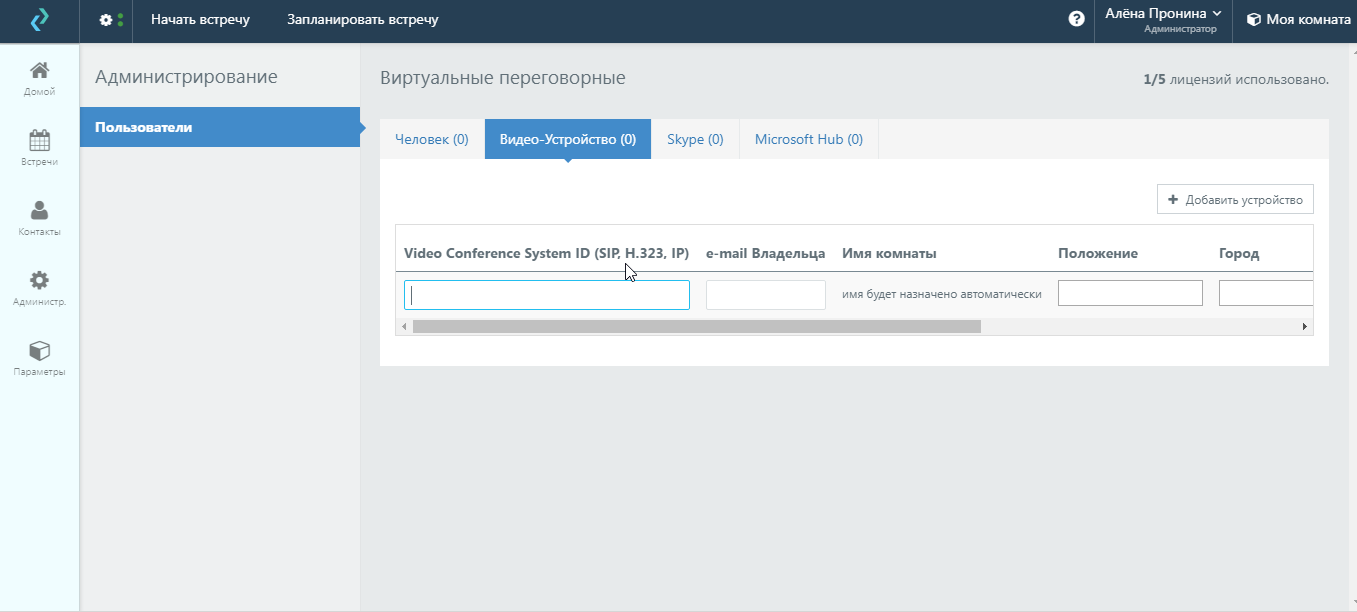1357x612 pixels.
Task: Click Запланировать встречу in top bar
Action: 362,20
